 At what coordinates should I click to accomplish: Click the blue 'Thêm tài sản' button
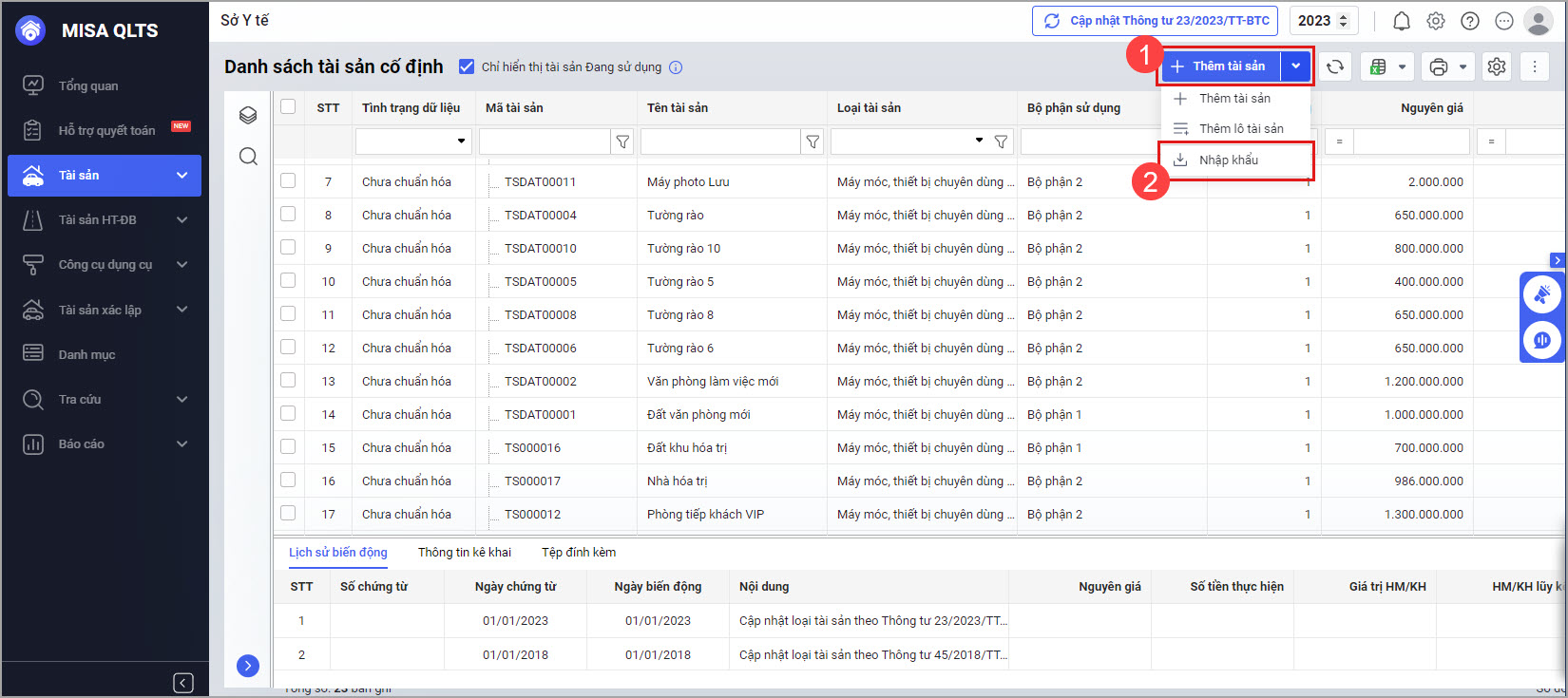point(1220,66)
